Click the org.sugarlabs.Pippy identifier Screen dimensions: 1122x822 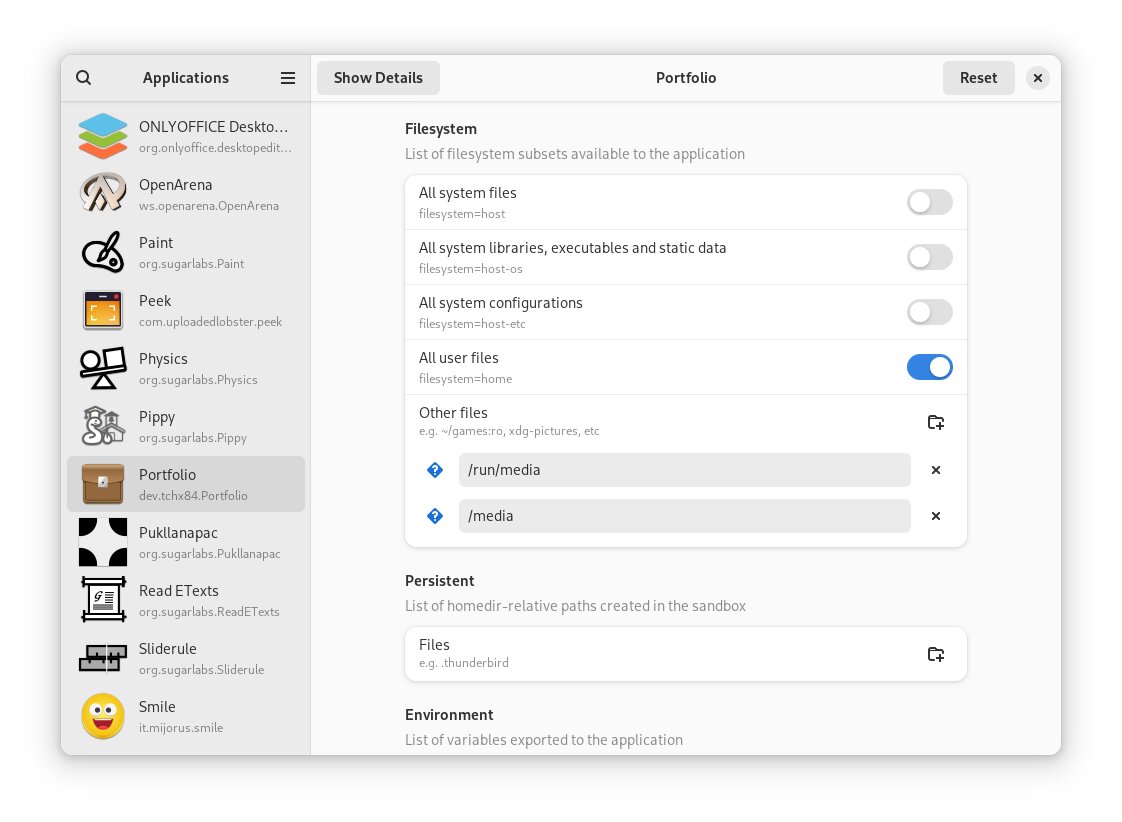[x=193, y=438]
